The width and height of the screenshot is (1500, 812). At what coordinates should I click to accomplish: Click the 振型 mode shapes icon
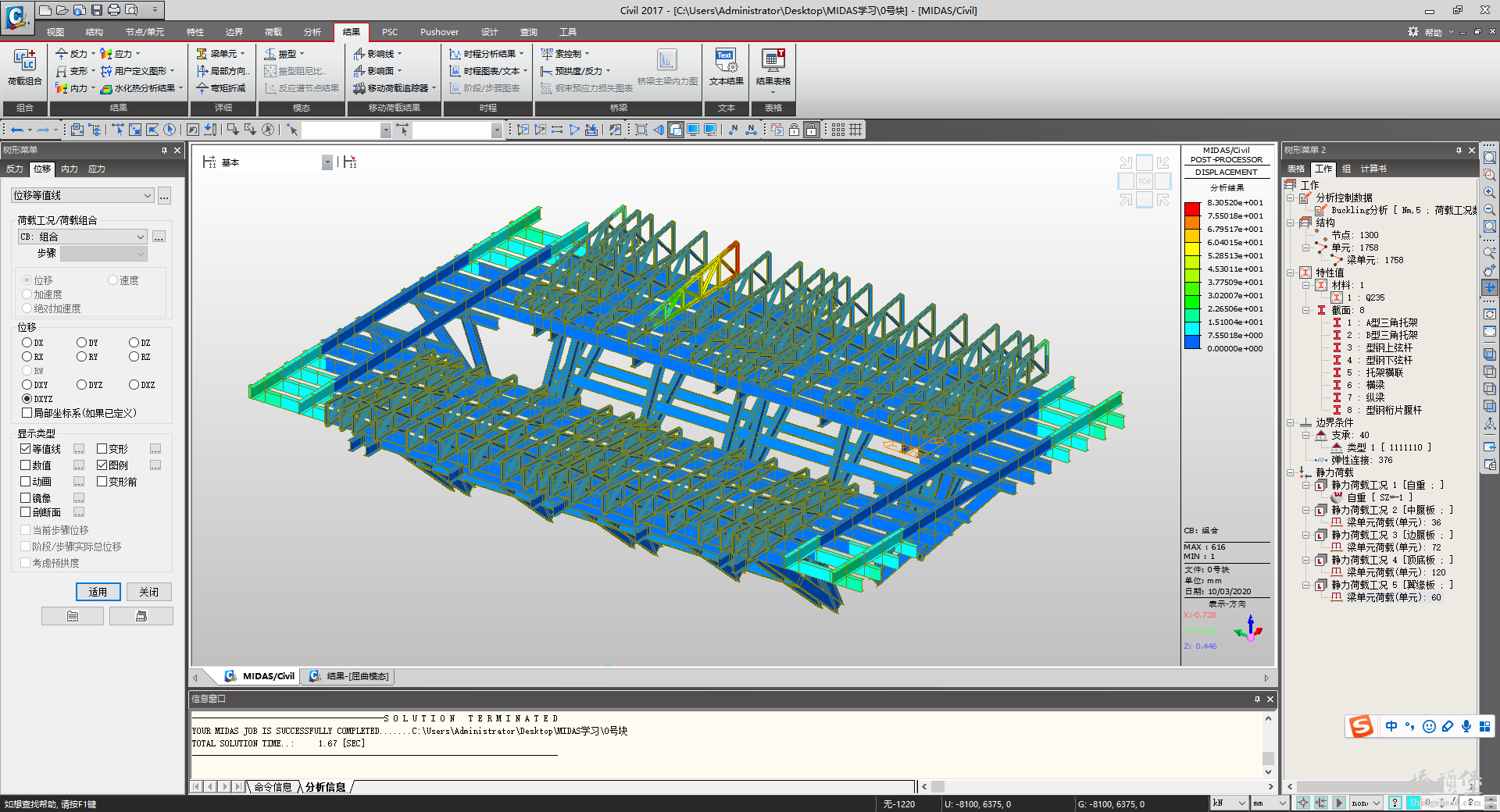[x=270, y=54]
